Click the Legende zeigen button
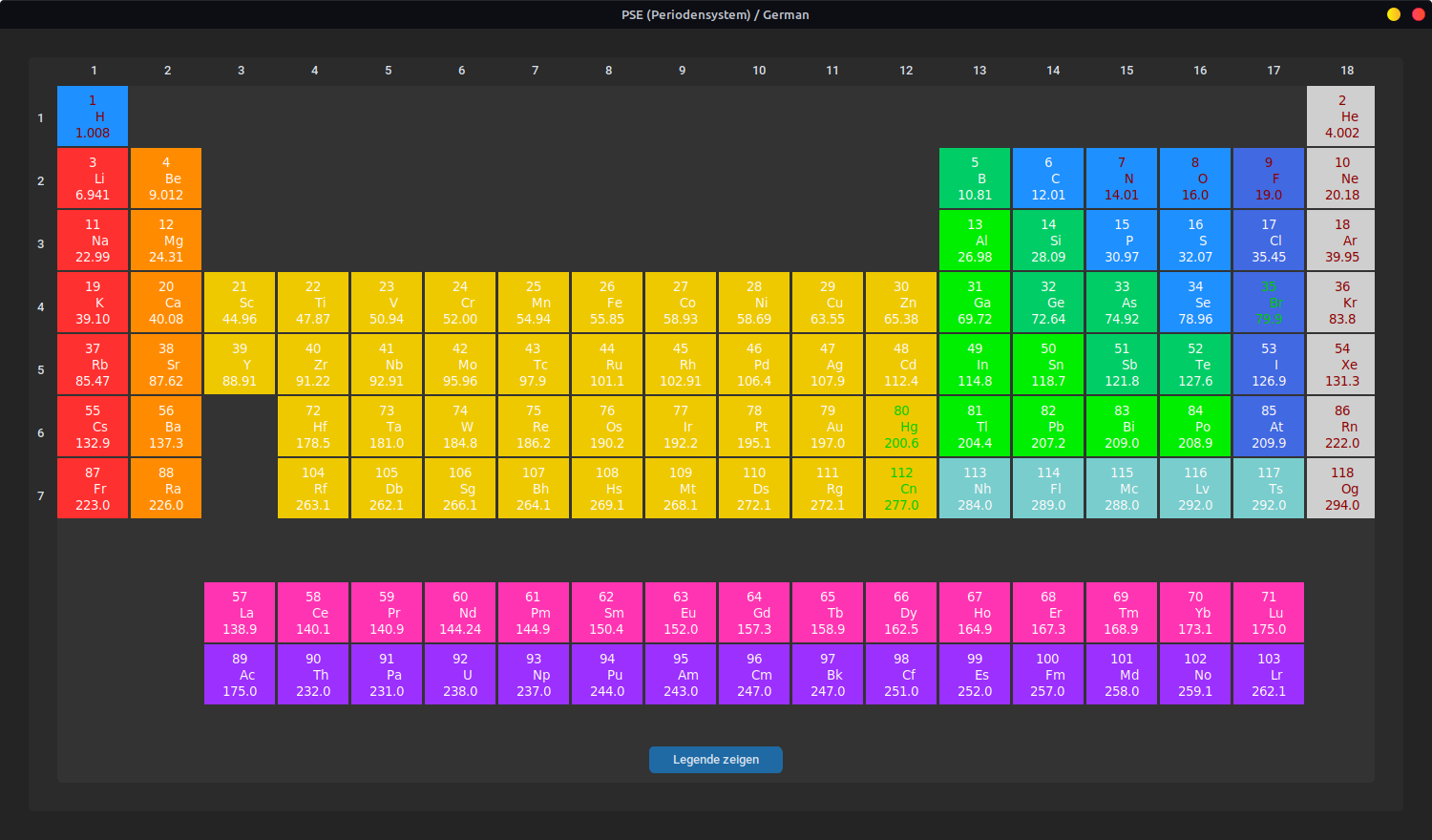 (716, 760)
